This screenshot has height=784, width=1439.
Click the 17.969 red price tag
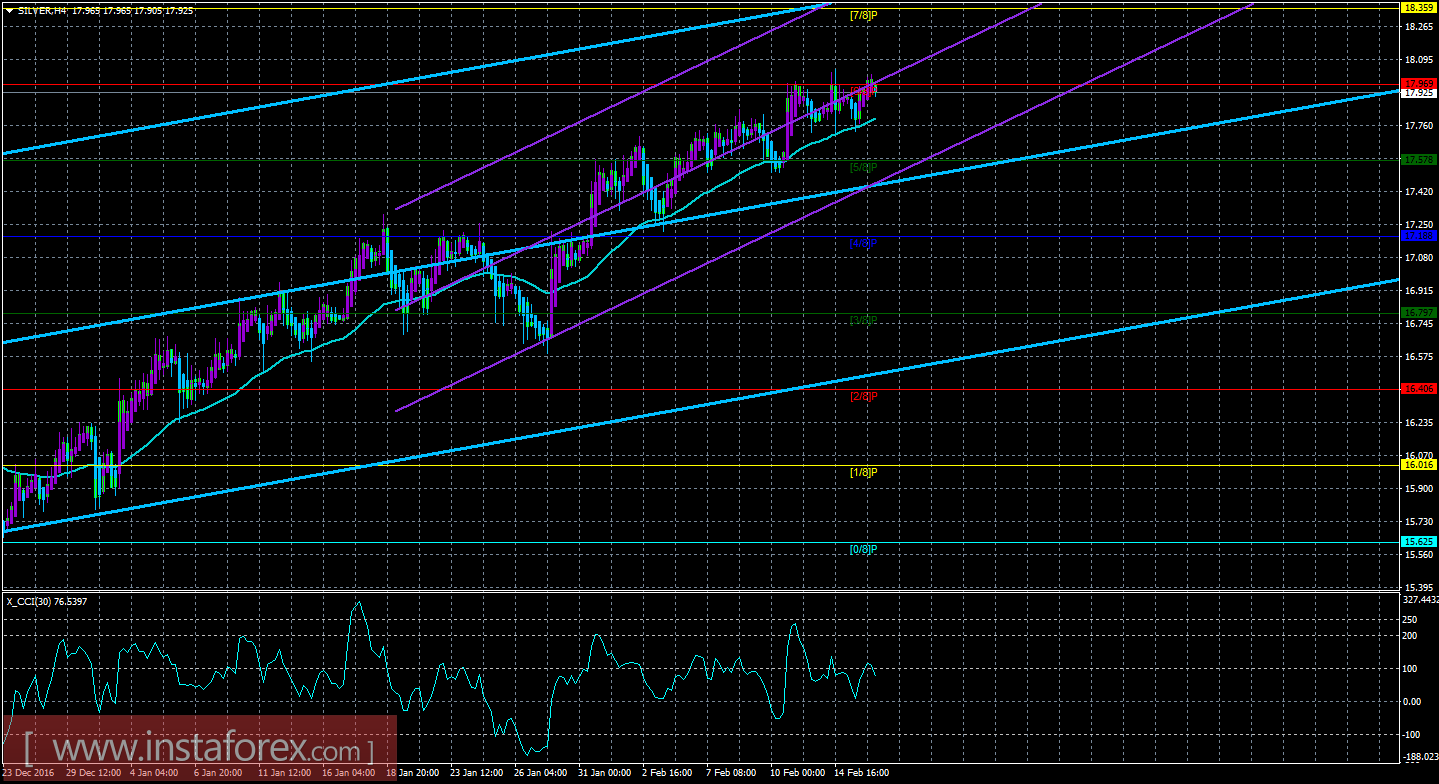pos(1417,83)
